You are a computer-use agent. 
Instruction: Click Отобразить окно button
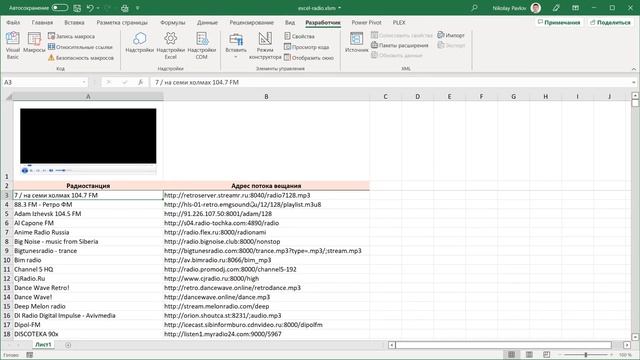[309, 58]
